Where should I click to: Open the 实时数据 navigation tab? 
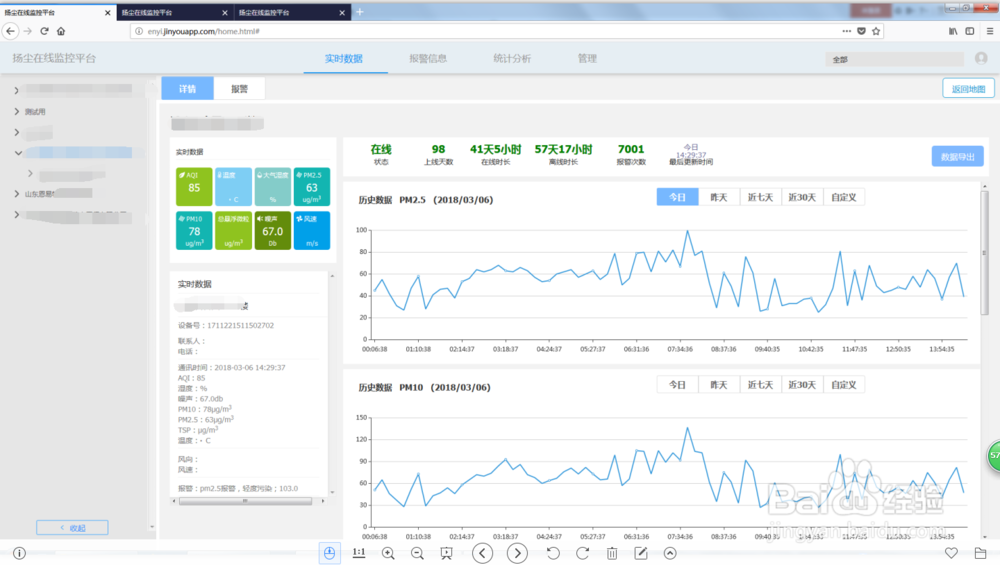[344, 59]
